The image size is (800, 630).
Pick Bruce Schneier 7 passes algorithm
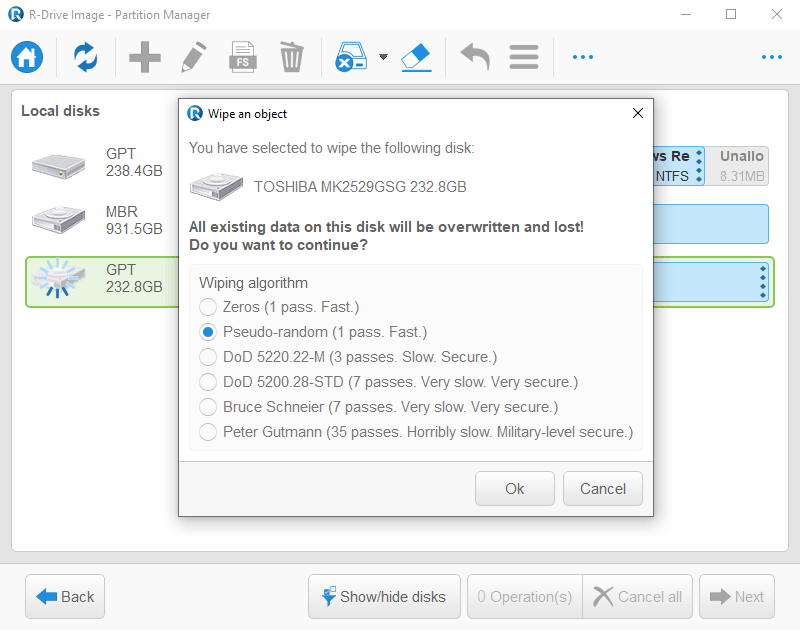(x=379, y=407)
